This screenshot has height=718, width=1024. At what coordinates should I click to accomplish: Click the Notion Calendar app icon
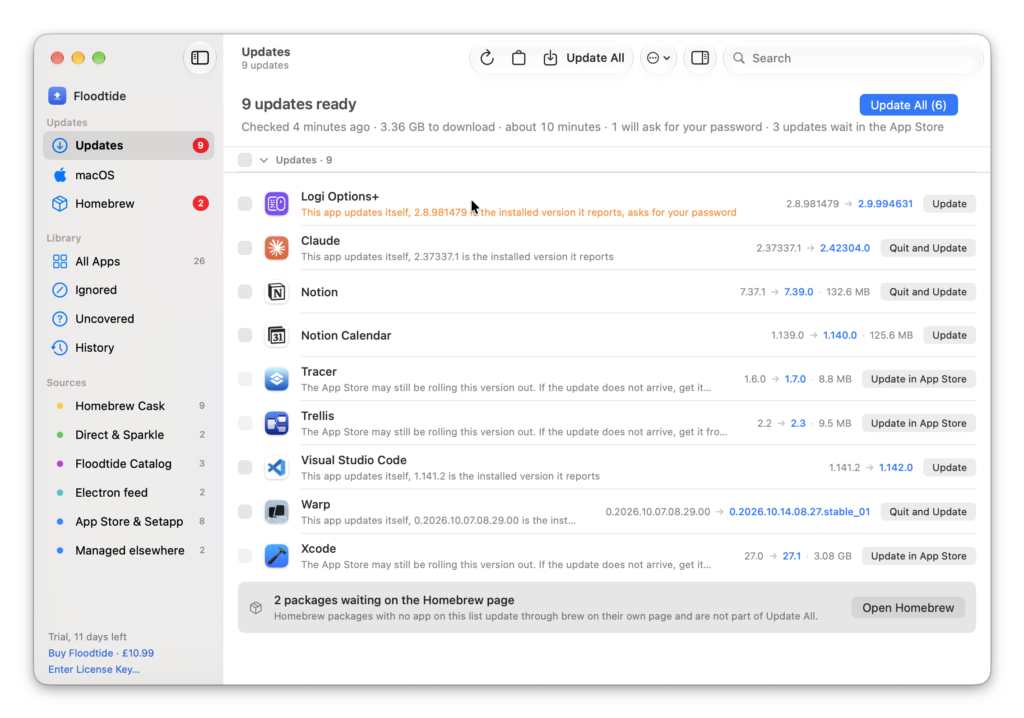coord(276,336)
